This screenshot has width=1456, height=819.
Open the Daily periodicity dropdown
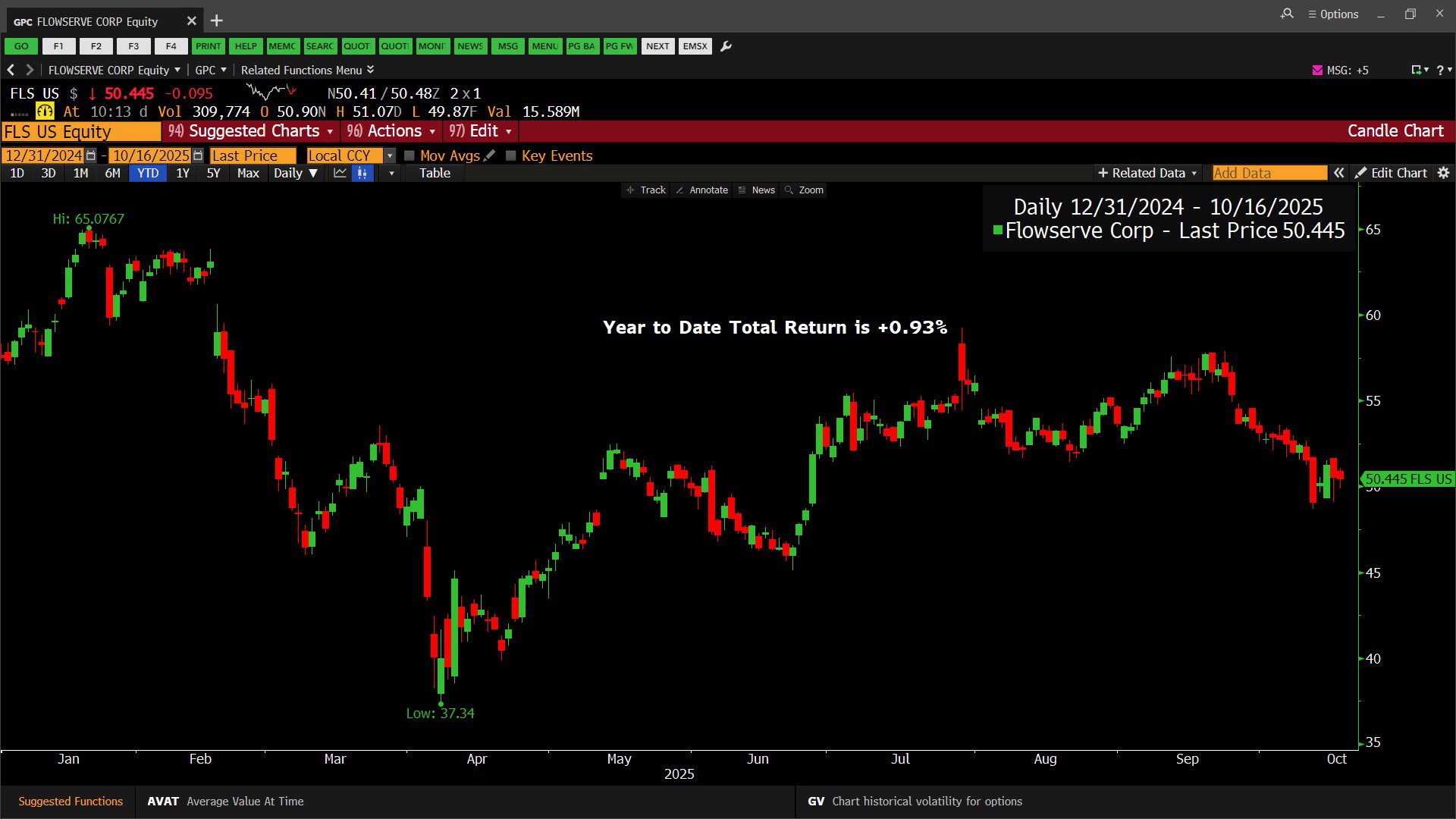(x=296, y=173)
